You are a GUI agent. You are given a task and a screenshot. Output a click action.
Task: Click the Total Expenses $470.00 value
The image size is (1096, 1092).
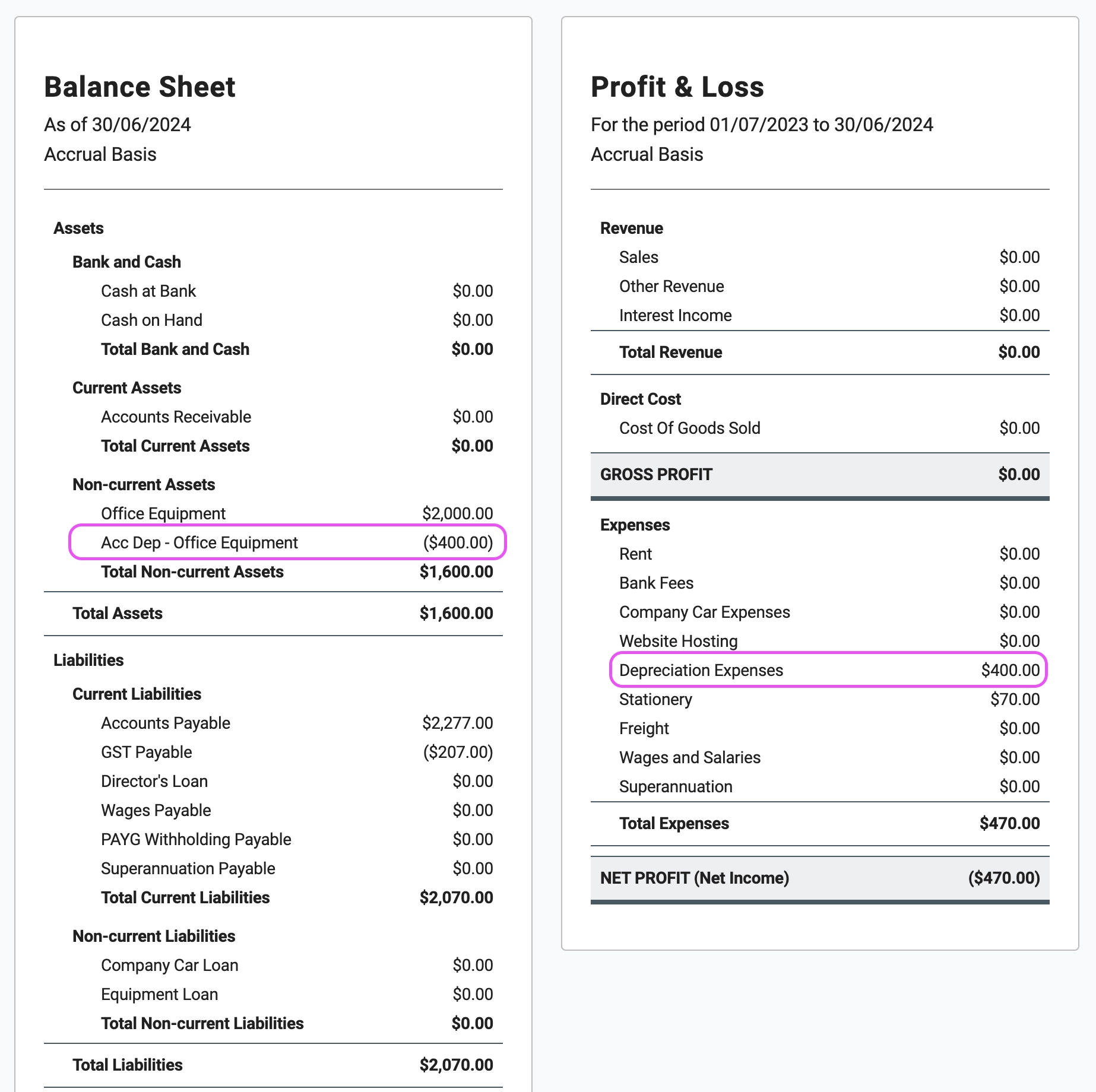[x=1009, y=823]
